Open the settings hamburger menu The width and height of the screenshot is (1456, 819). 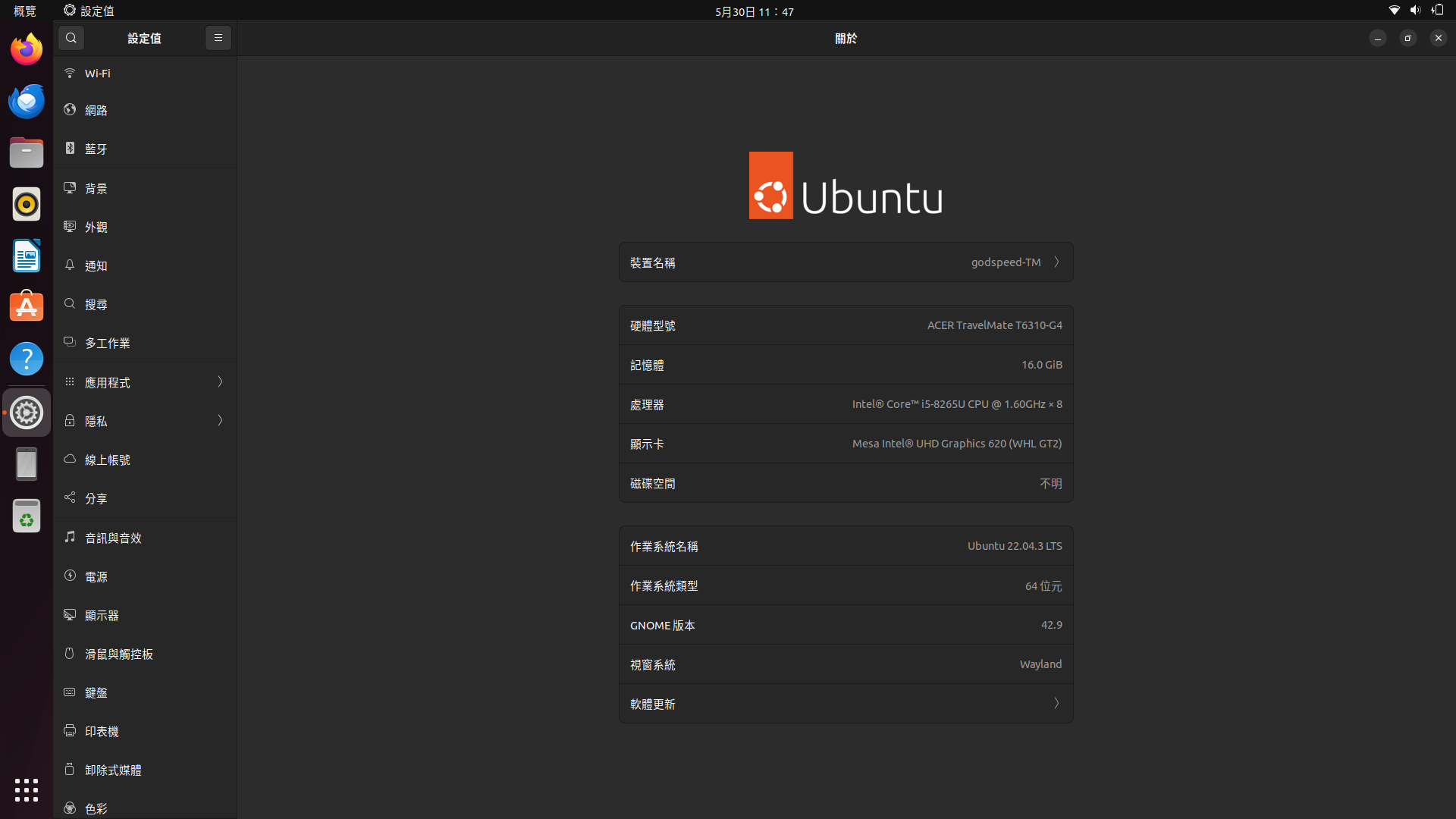218,38
